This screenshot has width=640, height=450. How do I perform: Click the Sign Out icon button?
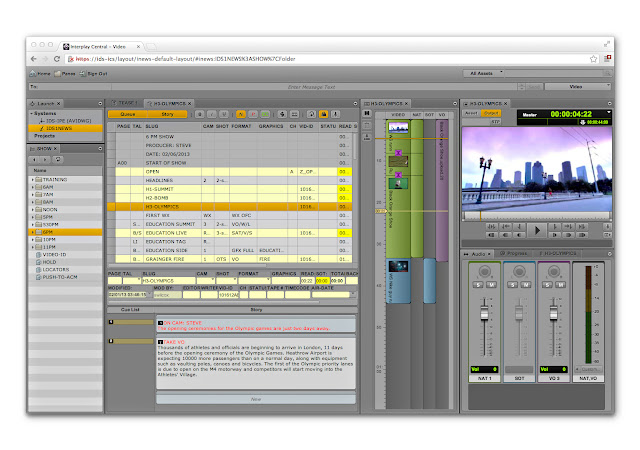[x=93, y=74]
